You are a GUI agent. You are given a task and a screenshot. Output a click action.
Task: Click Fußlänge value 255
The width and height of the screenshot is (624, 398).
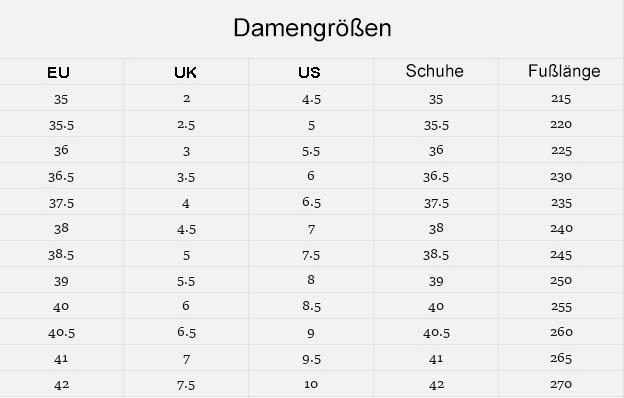(562, 307)
